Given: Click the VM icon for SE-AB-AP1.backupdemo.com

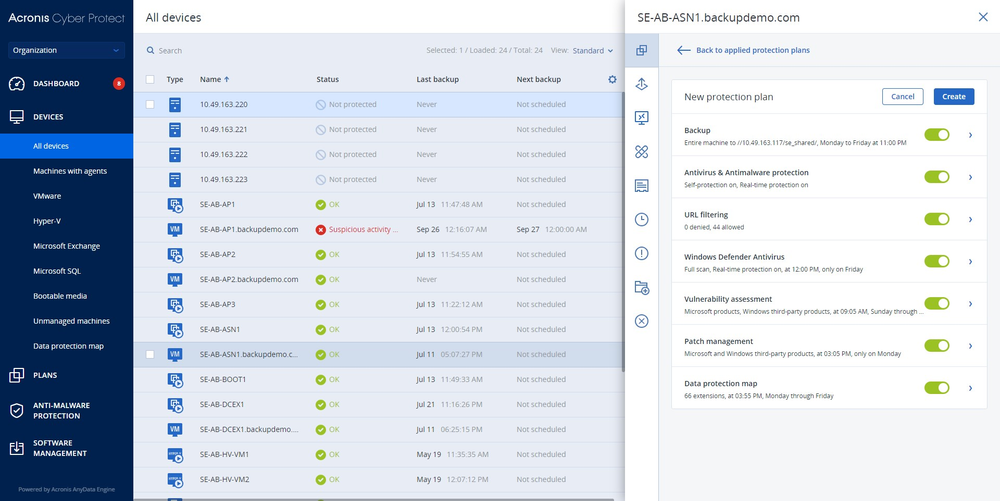Looking at the screenshot, I should 175,229.
